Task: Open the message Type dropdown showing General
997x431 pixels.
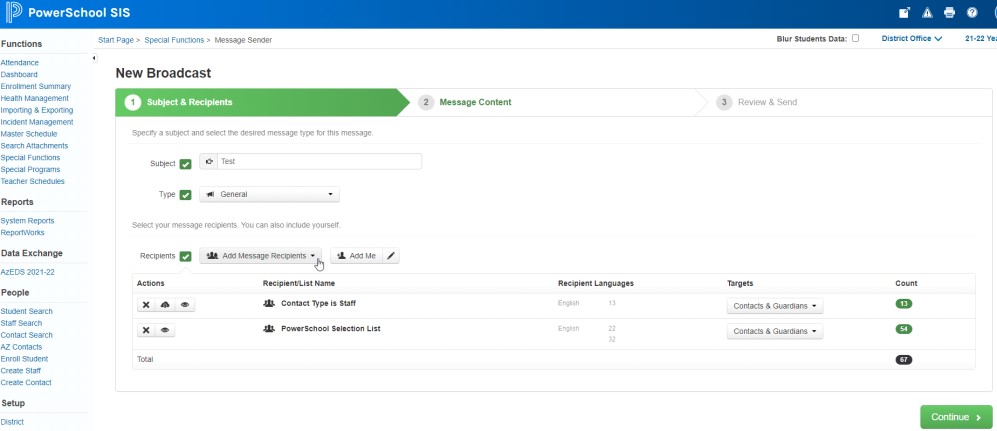Action: click(x=270, y=194)
